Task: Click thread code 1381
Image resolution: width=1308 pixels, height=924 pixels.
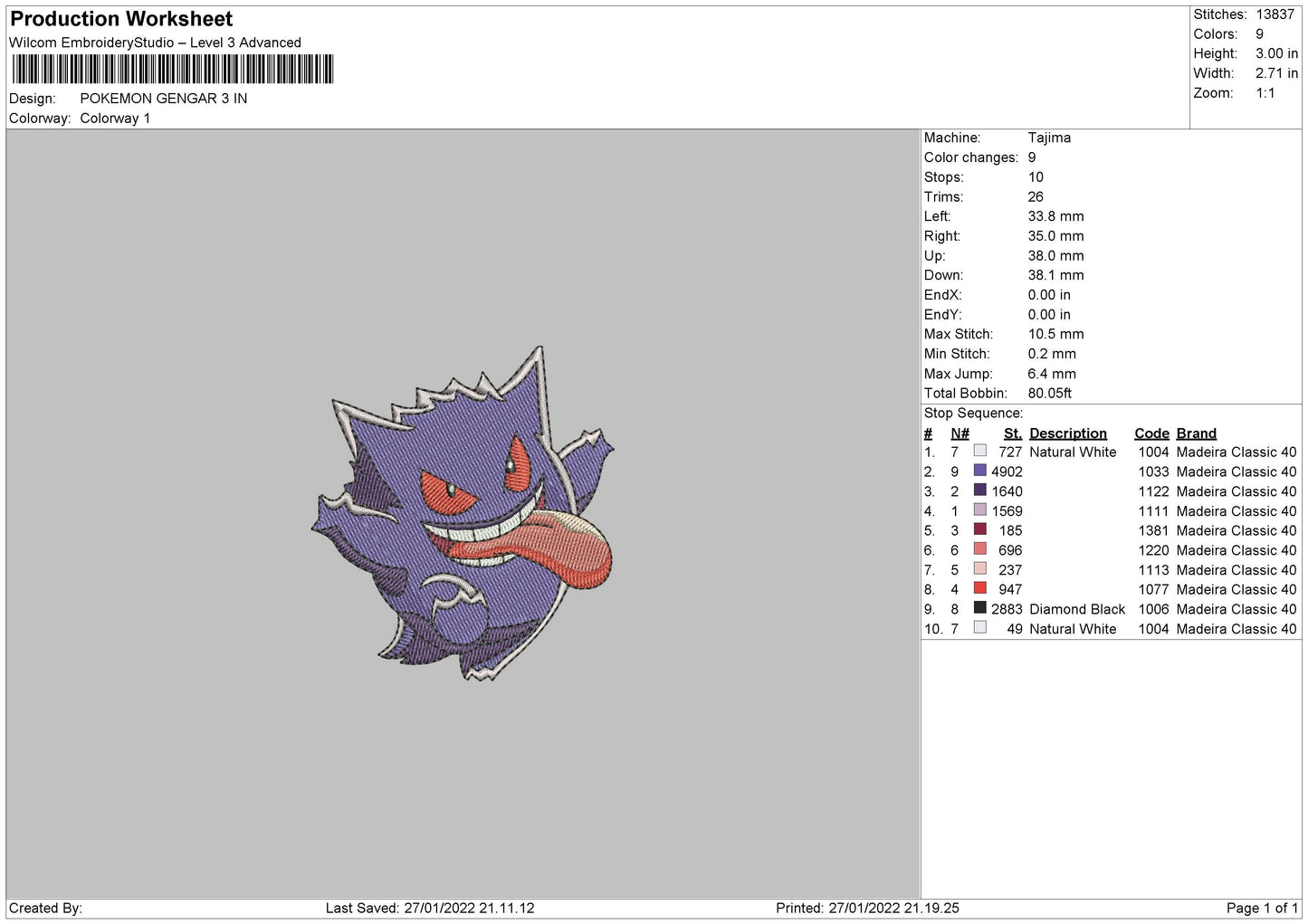Action: tap(1153, 530)
